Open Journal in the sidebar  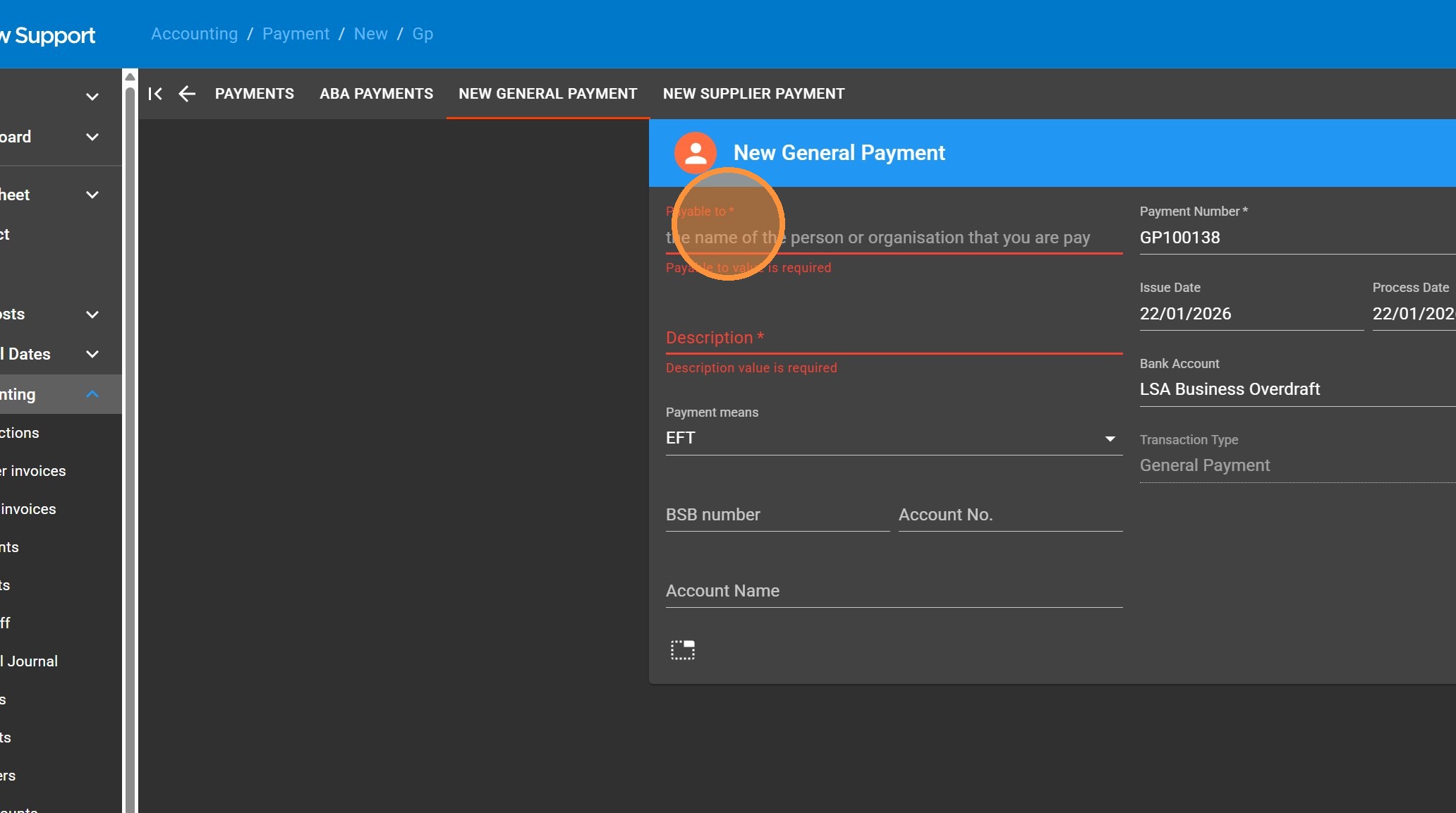point(32,661)
